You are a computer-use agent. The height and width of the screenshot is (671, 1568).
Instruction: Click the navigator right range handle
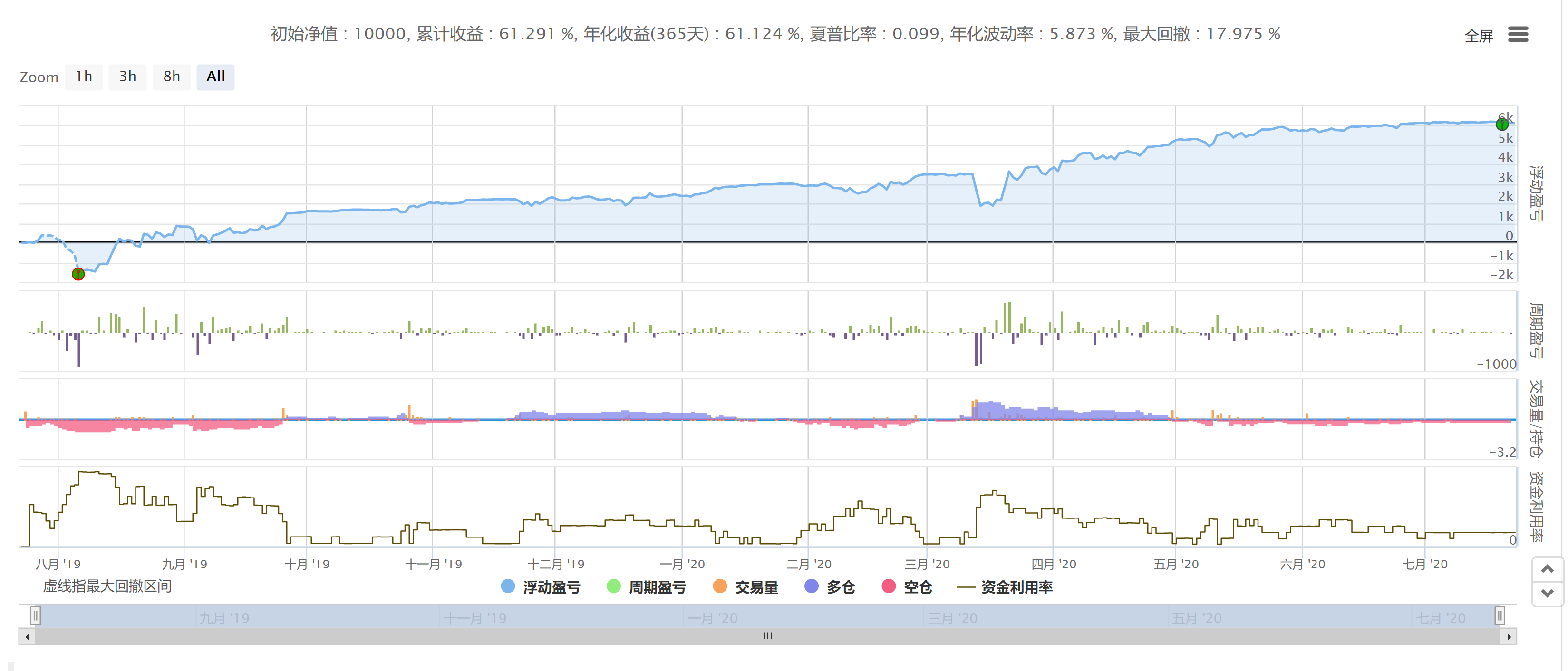pyautogui.click(x=1500, y=616)
